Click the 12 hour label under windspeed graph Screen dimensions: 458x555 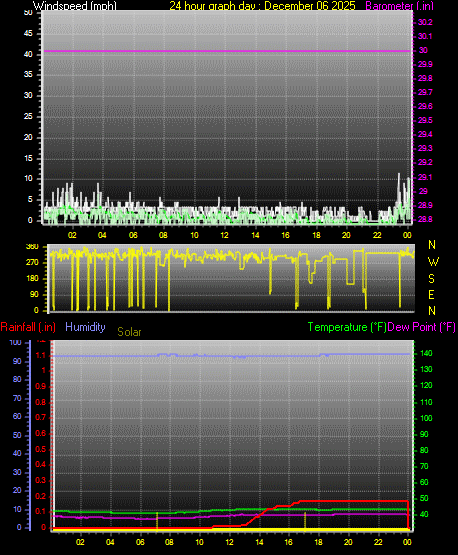(224, 235)
